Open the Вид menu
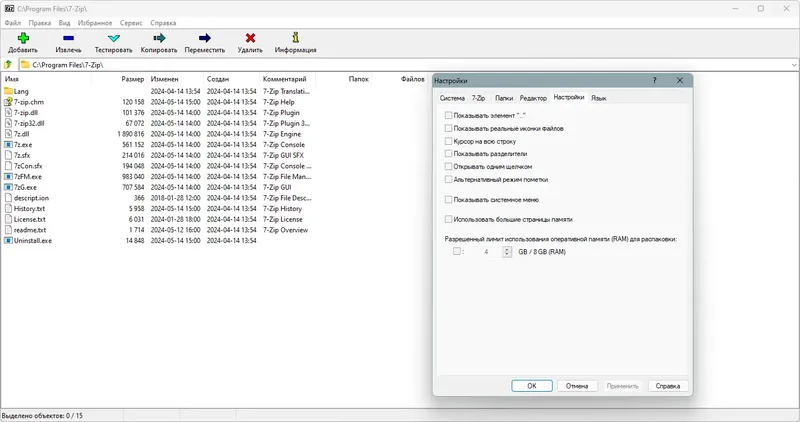The height and width of the screenshot is (422, 800). click(x=64, y=23)
